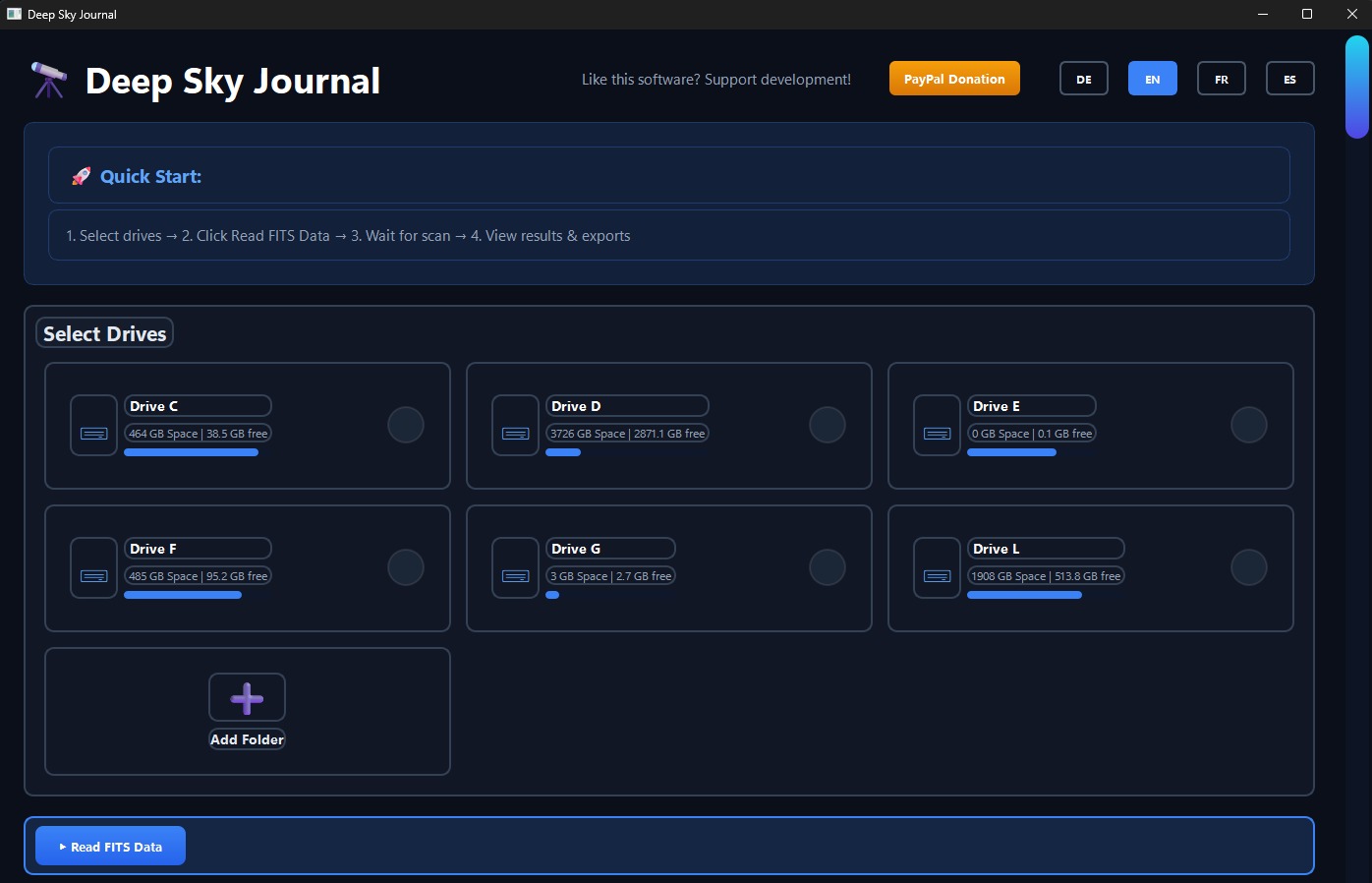Click '485 GB Space | 95.2 GB free'
Screen dimensions: 1372x883
pyautogui.click(x=198, y=576)
